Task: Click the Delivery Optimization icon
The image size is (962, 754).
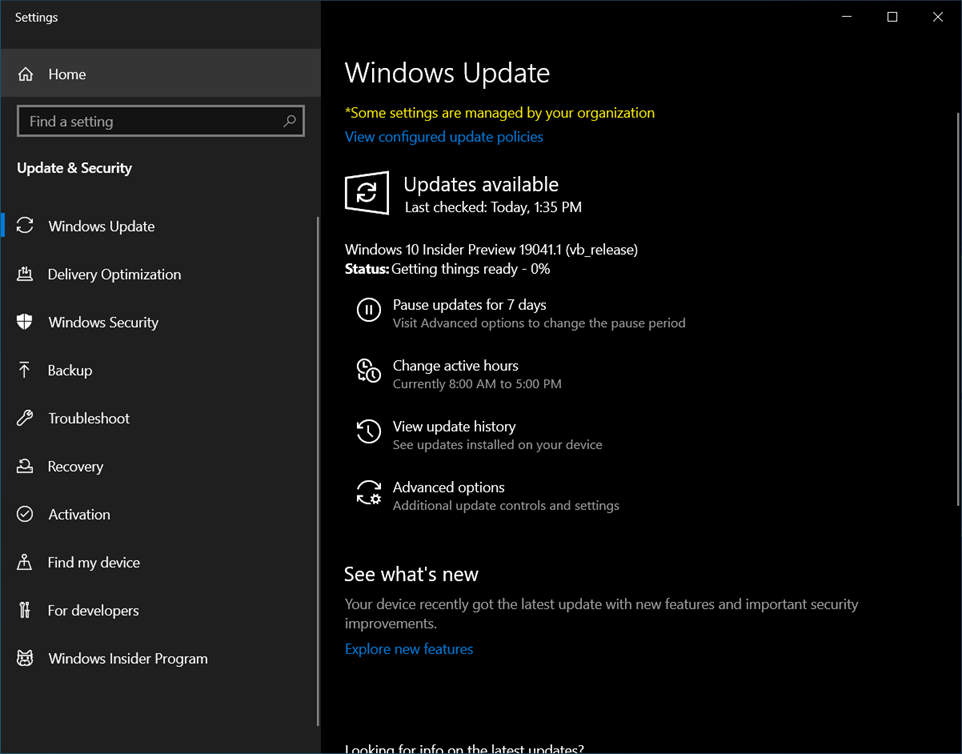Action: 25,274
